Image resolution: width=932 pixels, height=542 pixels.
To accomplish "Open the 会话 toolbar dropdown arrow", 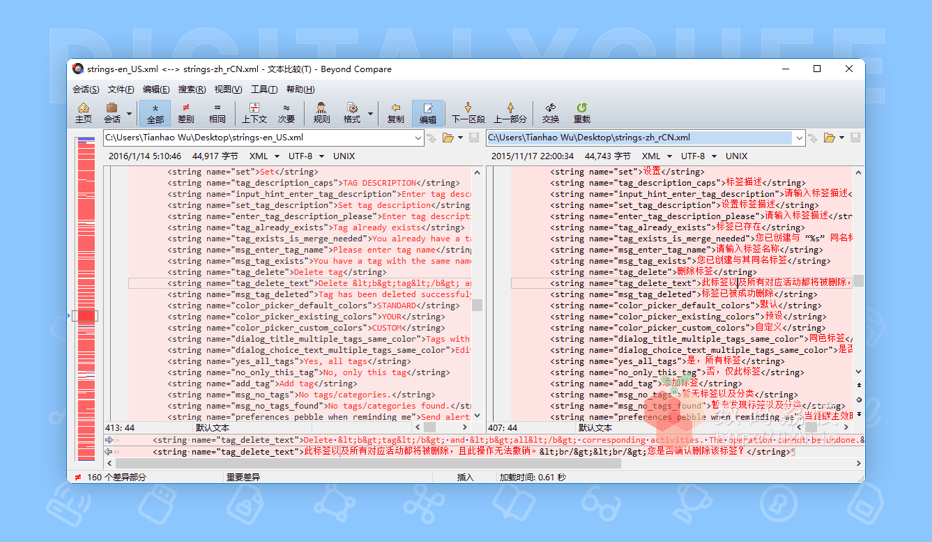I will click(x=130, y=113).
